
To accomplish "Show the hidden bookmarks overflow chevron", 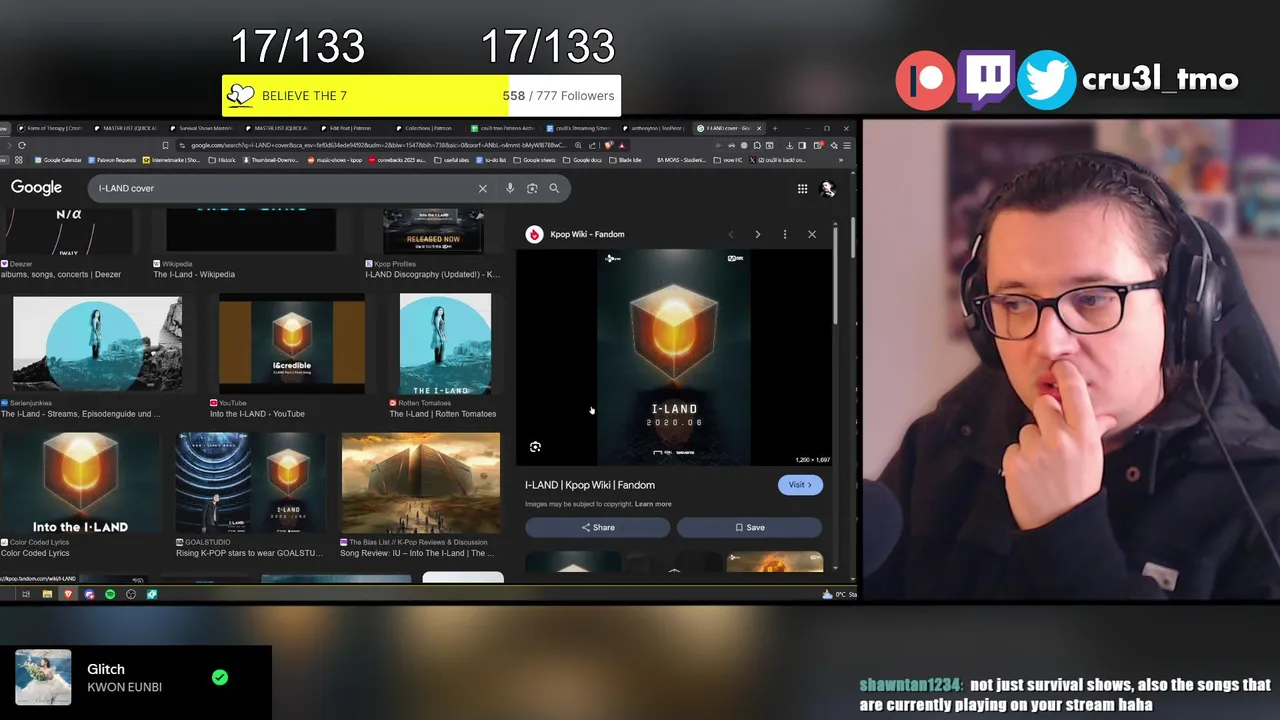I will pos(840,160).
